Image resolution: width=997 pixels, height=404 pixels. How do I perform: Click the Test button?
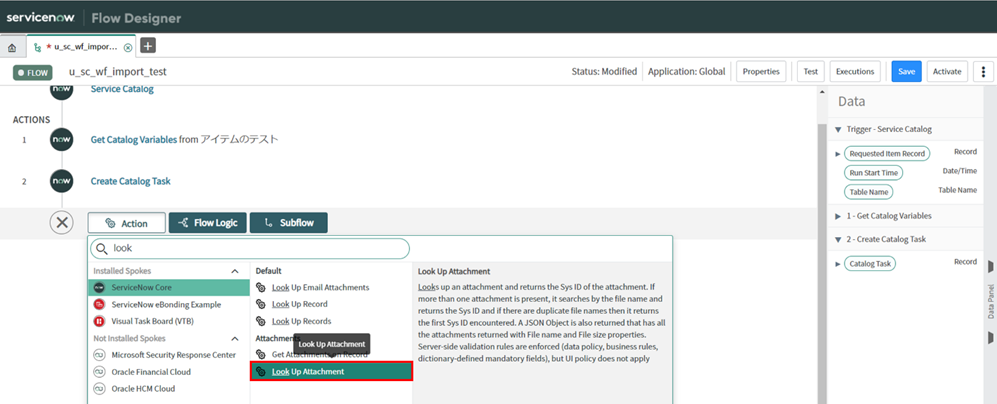click(x=811, y=72)
